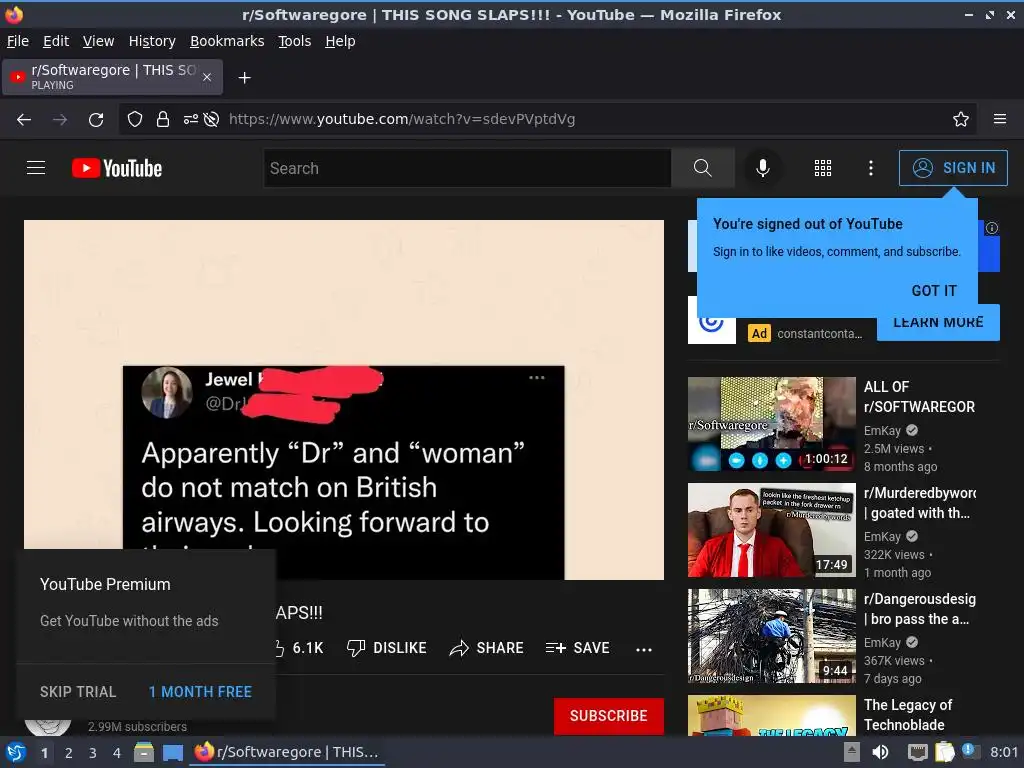Open the r/Dangerousdesign video thumbnail
Screen dimensions: 1024x768
tap(771, 636)
